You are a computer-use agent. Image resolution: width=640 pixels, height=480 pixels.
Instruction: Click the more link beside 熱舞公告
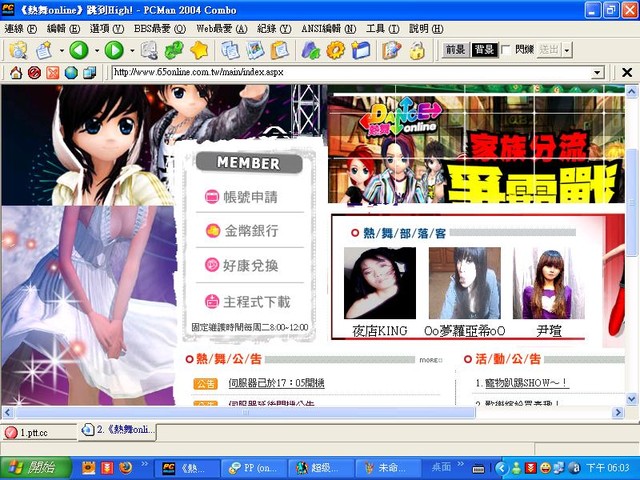431,360
